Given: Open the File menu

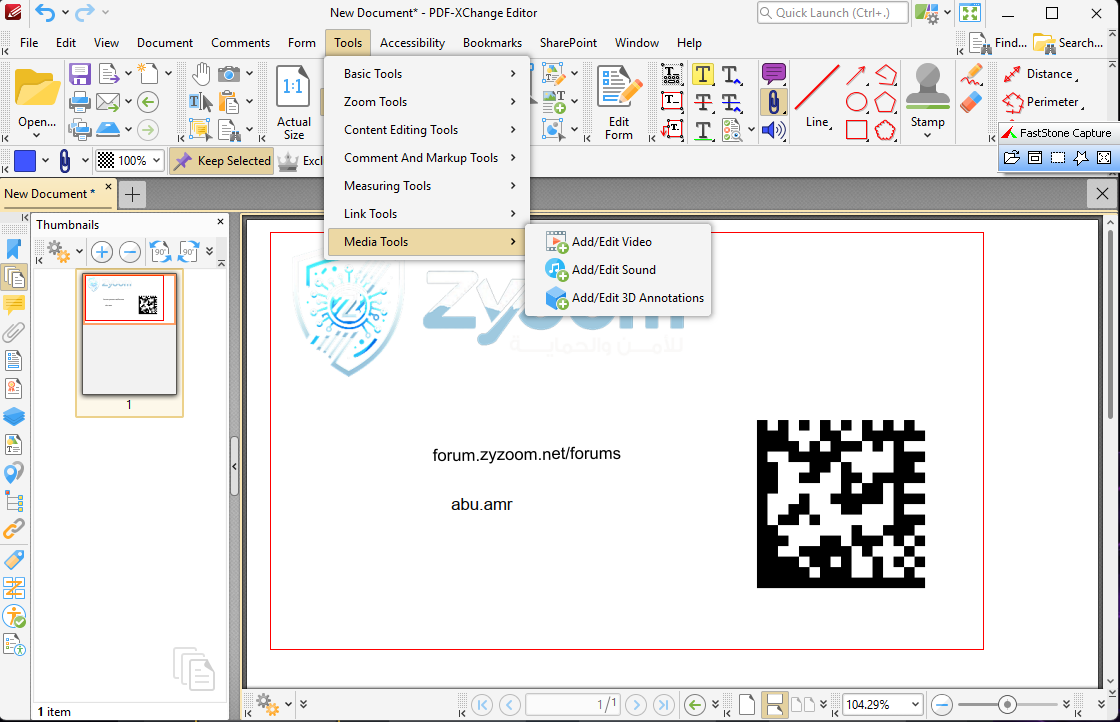Looking at the screenshot, I should tap(29, 43).
